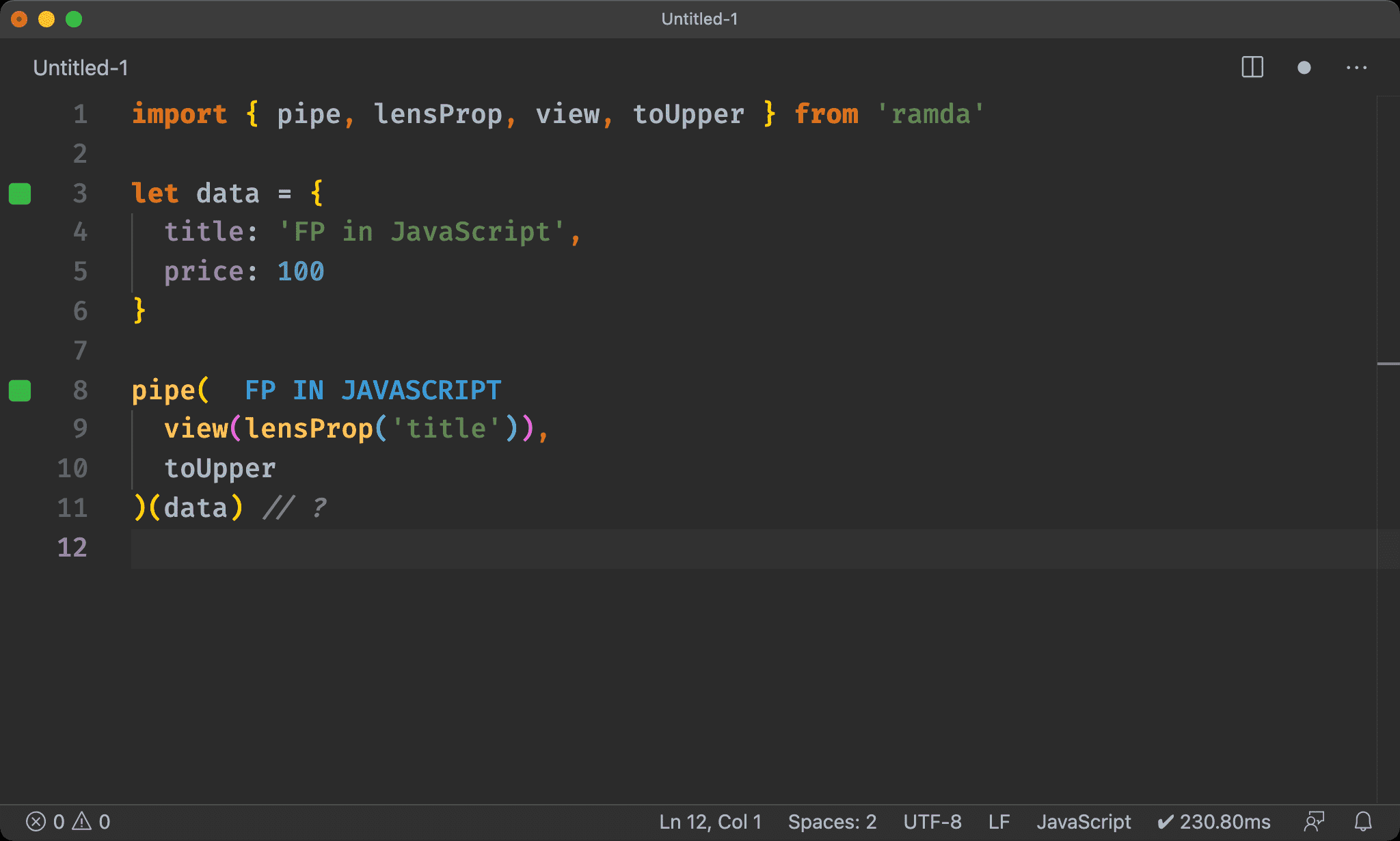Click the 'ramda' string on line 1

pyautogui.click(x=930, y=114)
